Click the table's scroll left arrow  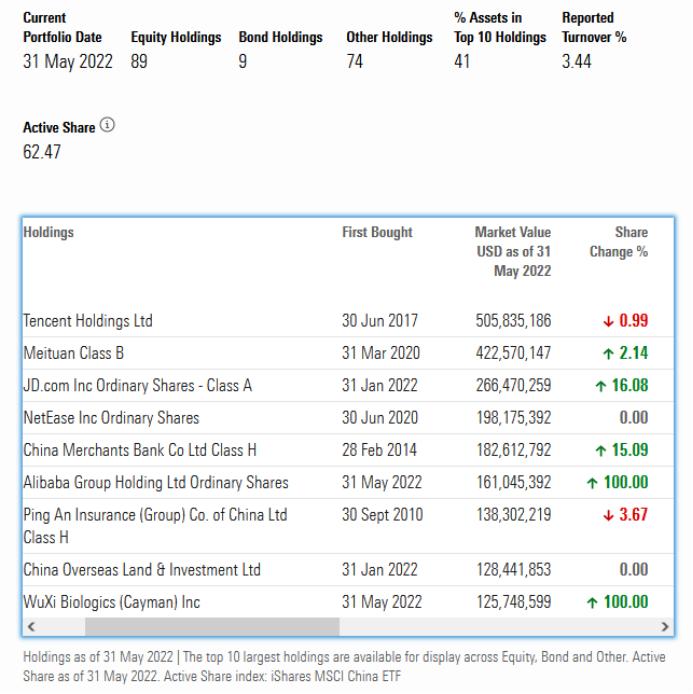pos(30,627)
